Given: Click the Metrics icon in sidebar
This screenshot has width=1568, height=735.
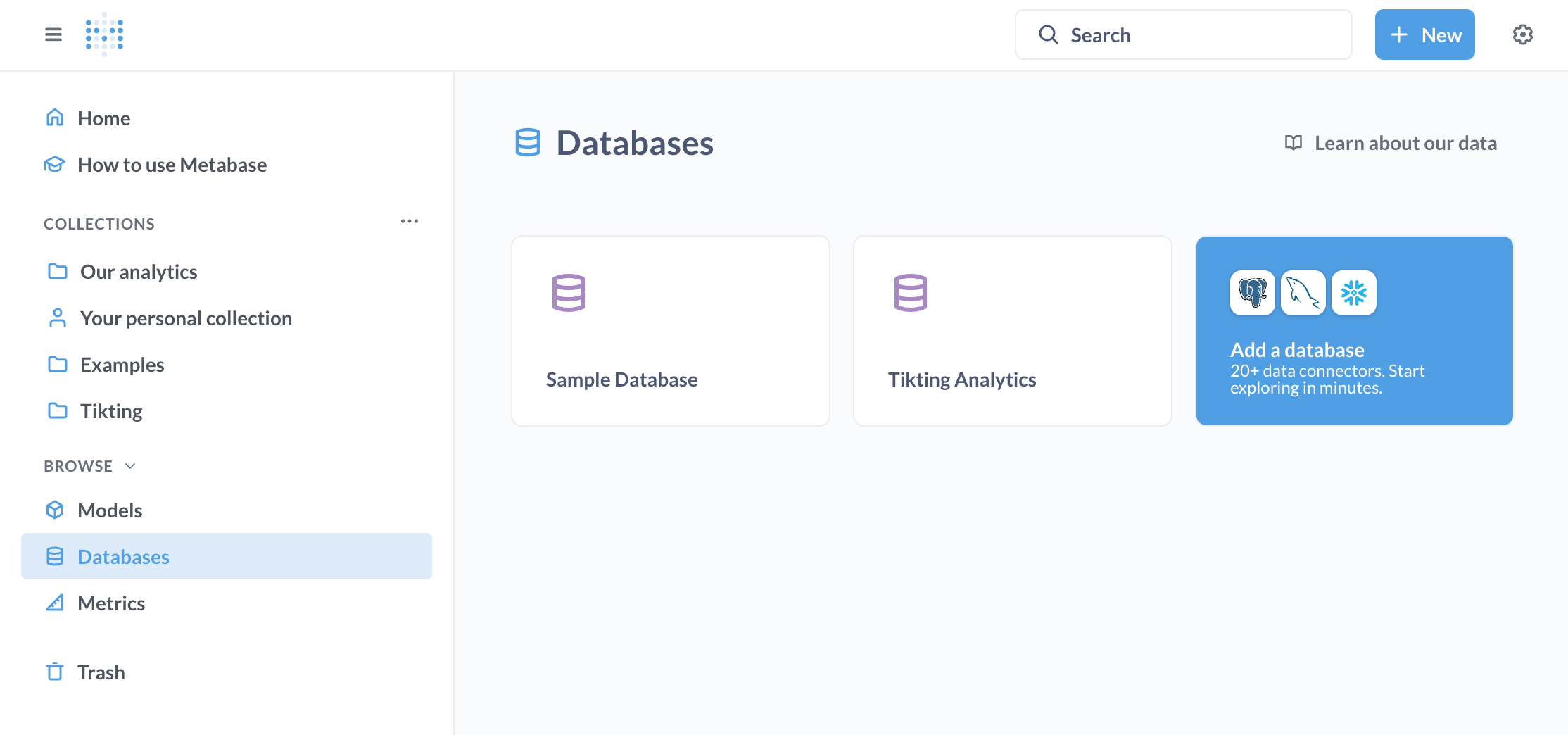Looking at the screenshot, I should [x=56, y=603].
